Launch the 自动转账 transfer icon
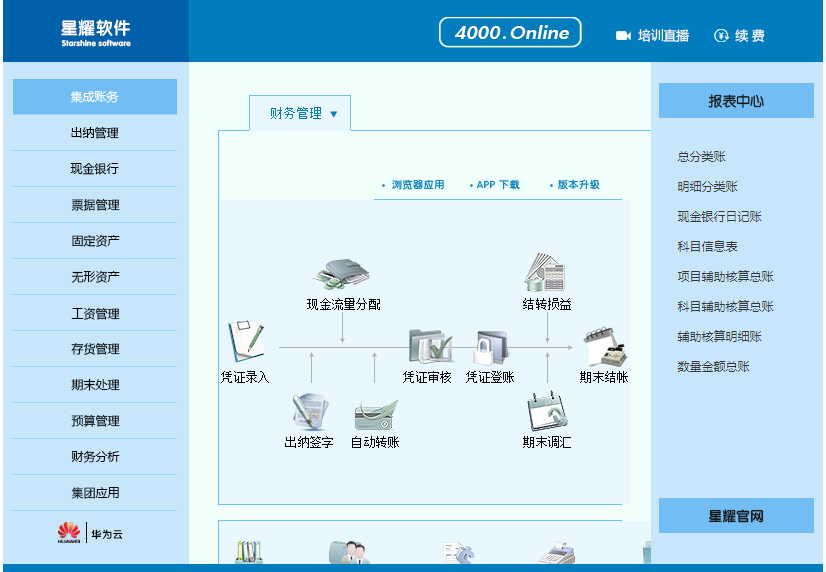This screenshot has width=826, height=572. [x=376, y=415]
